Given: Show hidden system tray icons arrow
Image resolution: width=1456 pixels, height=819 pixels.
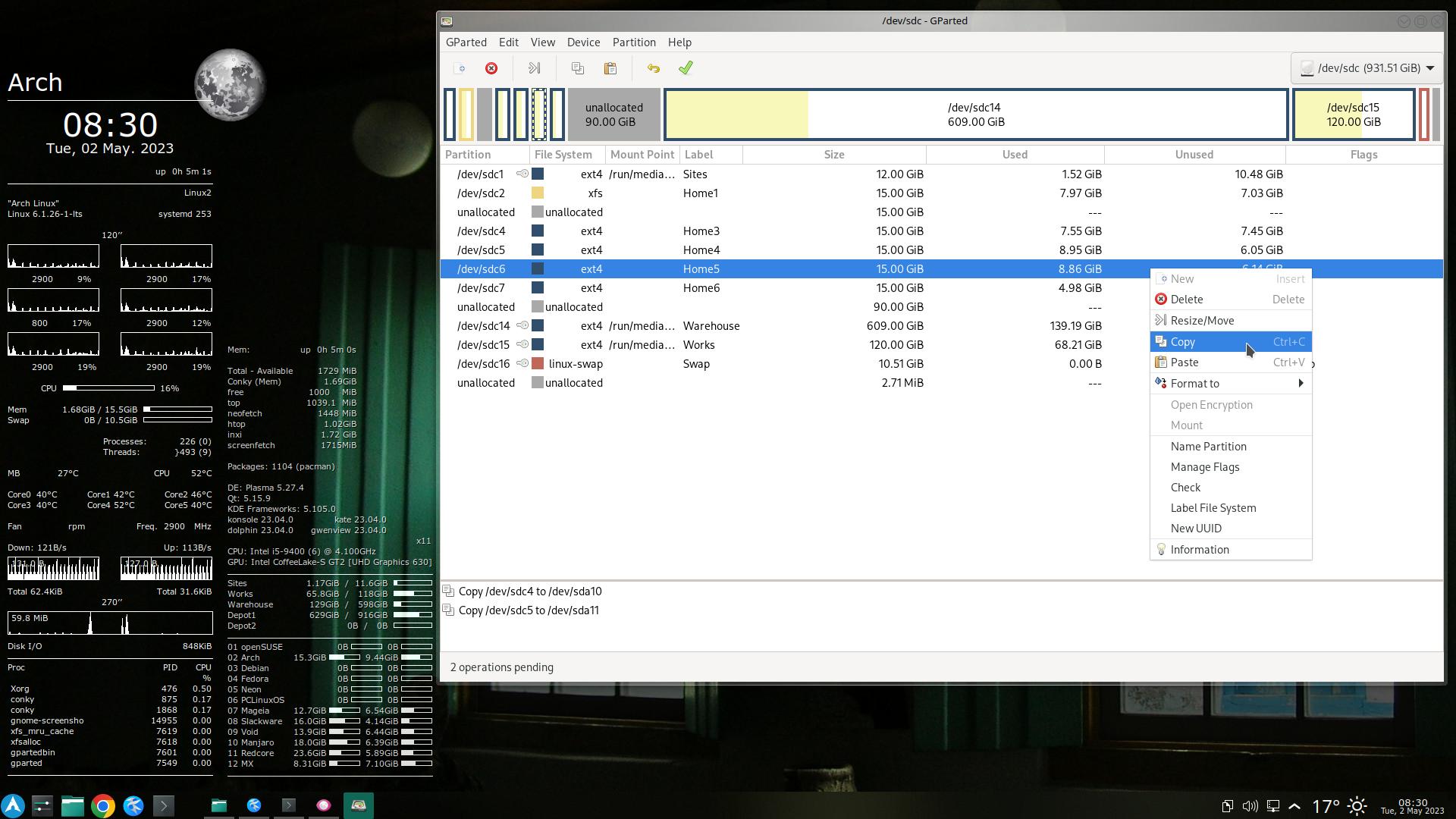Looking at the screenshot, I should [x=1294, y=806].
